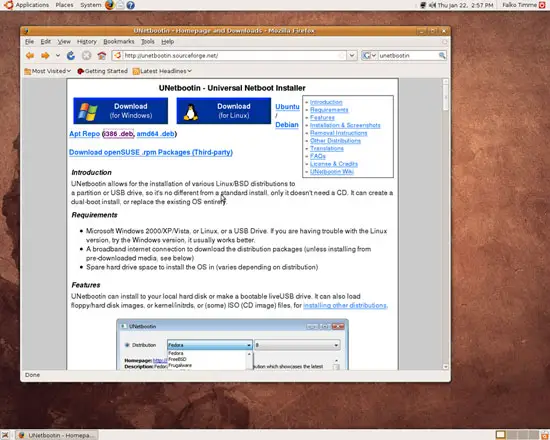Go to the Home page icon
The height and width of the screenshot is (440, 550).
102,55
